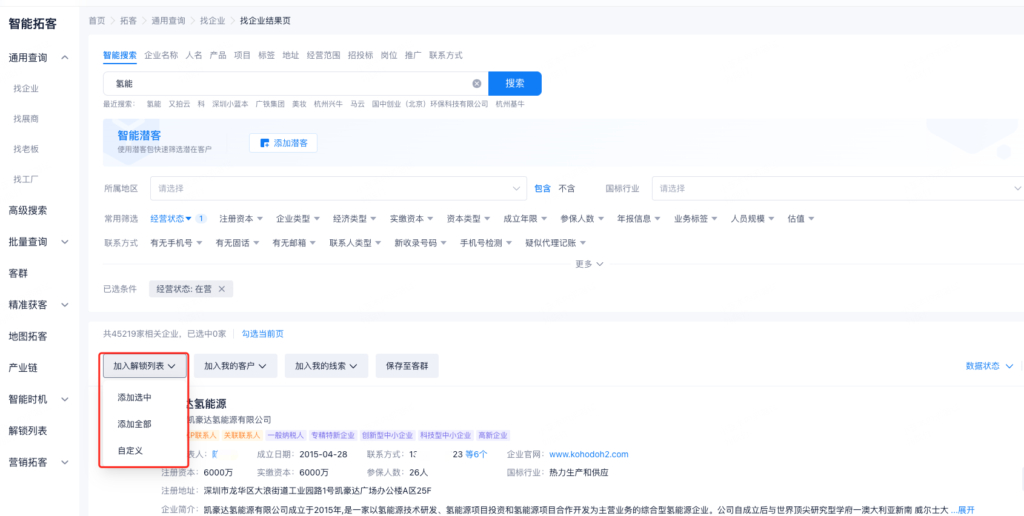Select the 包含 include option
Viewport: 1024px width, 516px height.
(x=542, y=188)
